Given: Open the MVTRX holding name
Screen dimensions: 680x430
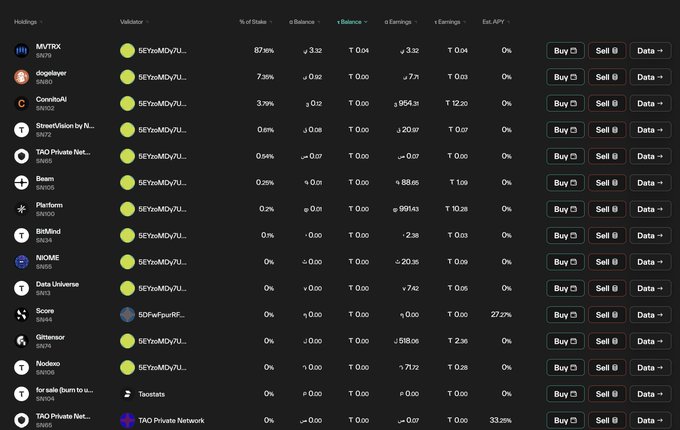Looking at the screenshot, I should click(48, 47).
